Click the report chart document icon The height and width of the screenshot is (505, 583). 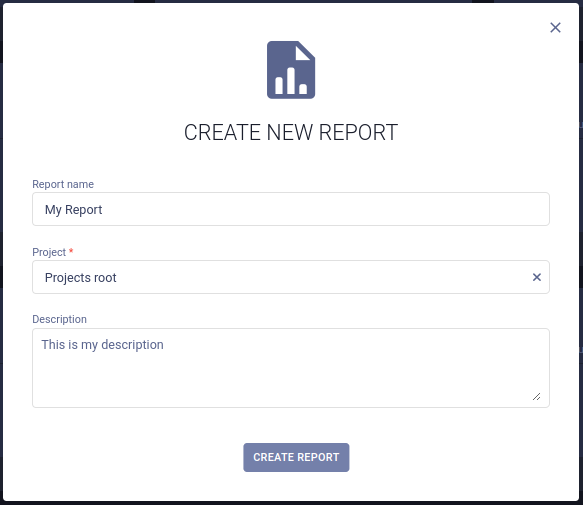click(291, 70)
